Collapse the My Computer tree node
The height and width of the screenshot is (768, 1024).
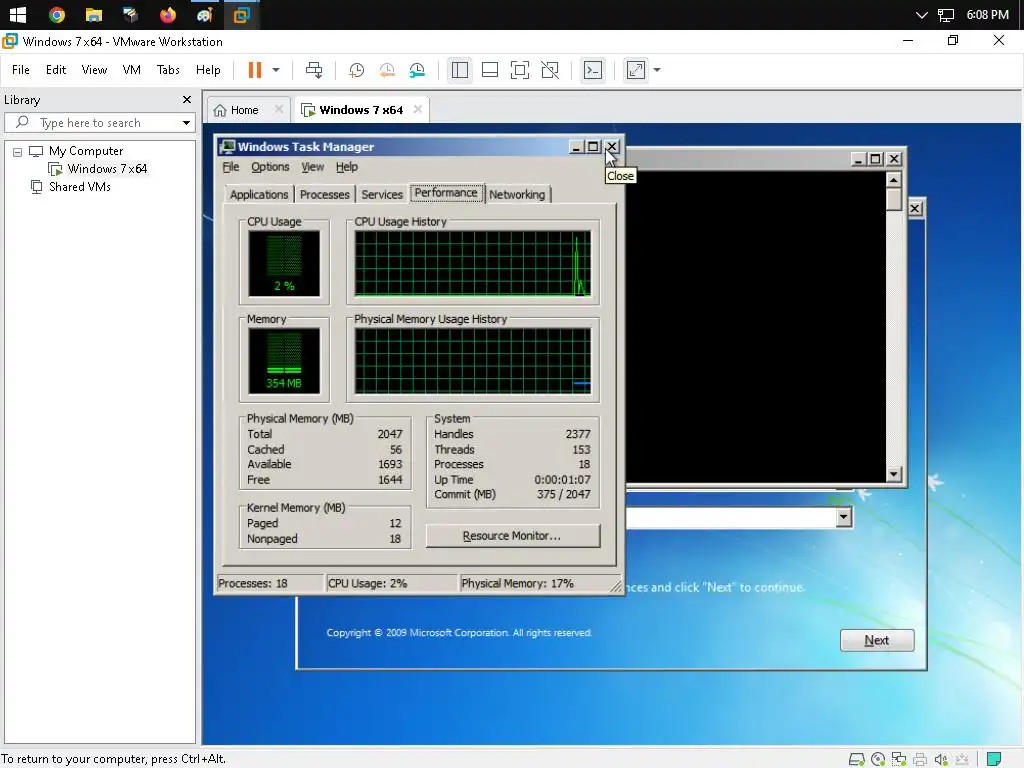point(18,152)
